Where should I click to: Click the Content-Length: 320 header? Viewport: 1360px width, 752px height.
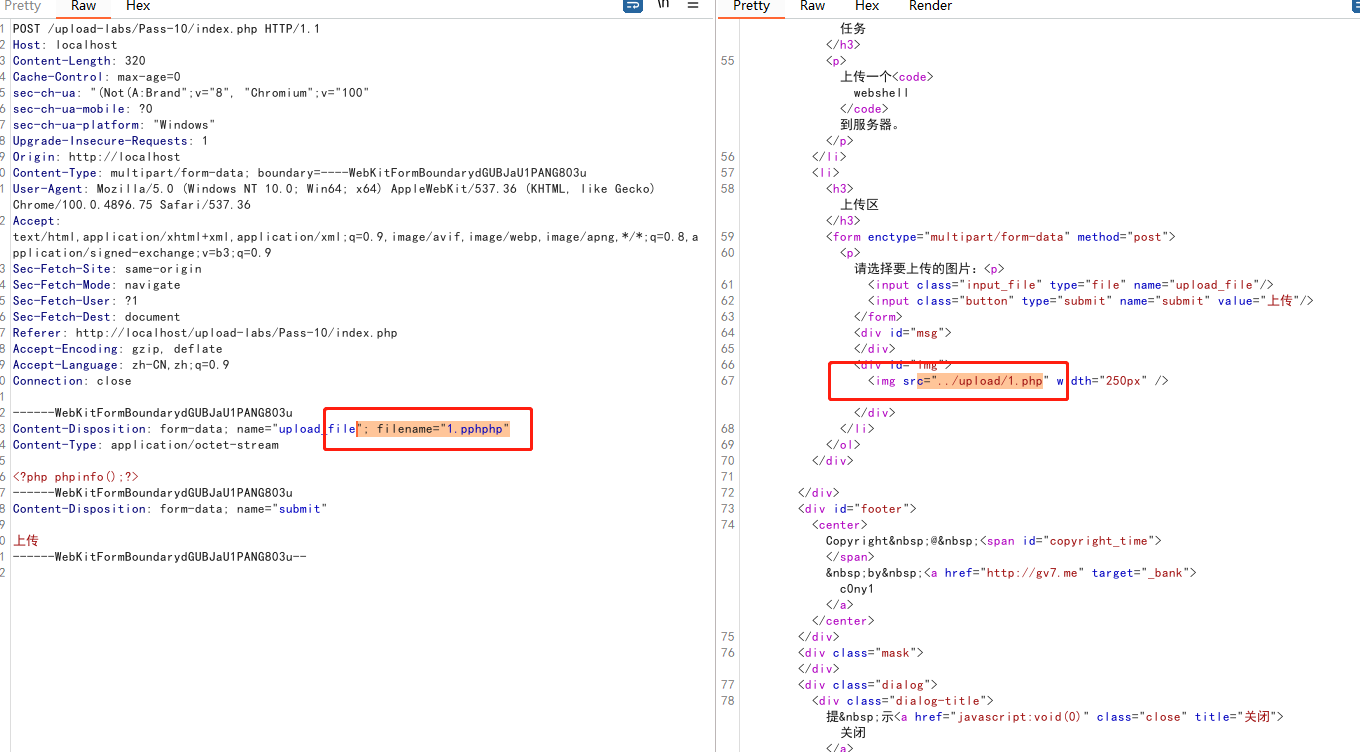[79, 61]
